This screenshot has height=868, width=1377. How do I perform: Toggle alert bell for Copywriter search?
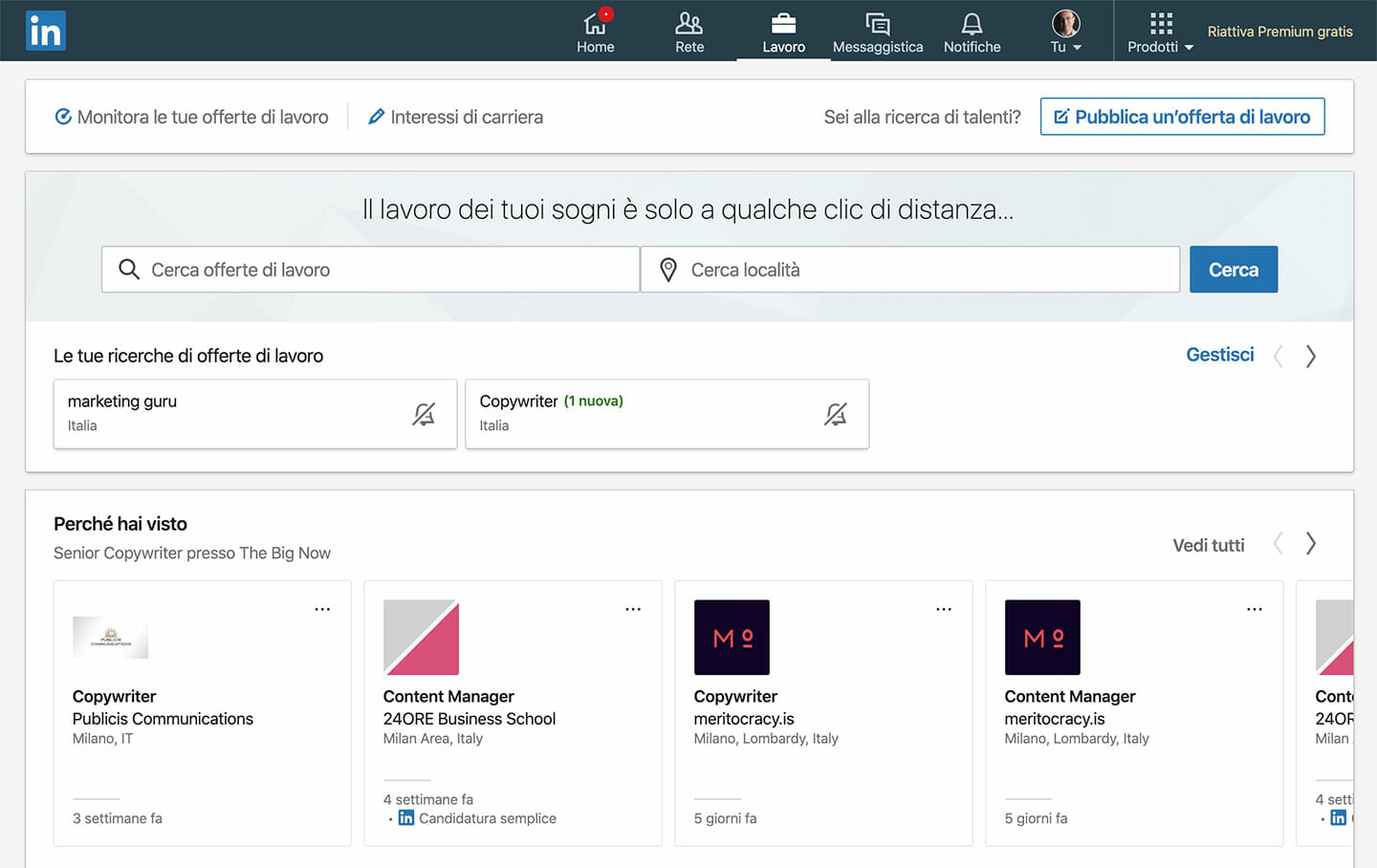(836, 414)
